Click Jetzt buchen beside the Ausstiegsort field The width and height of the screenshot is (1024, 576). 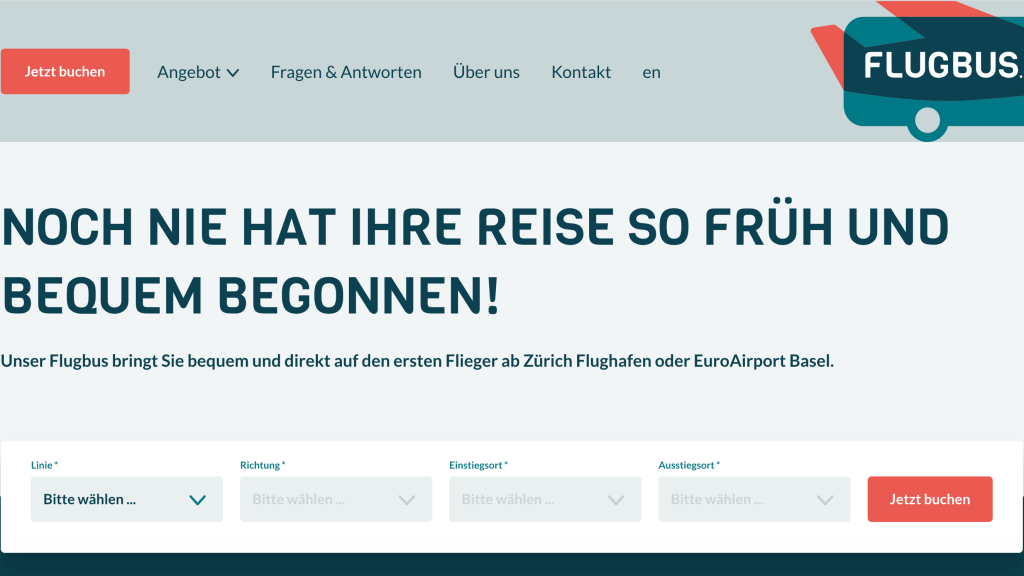[929, 499]
